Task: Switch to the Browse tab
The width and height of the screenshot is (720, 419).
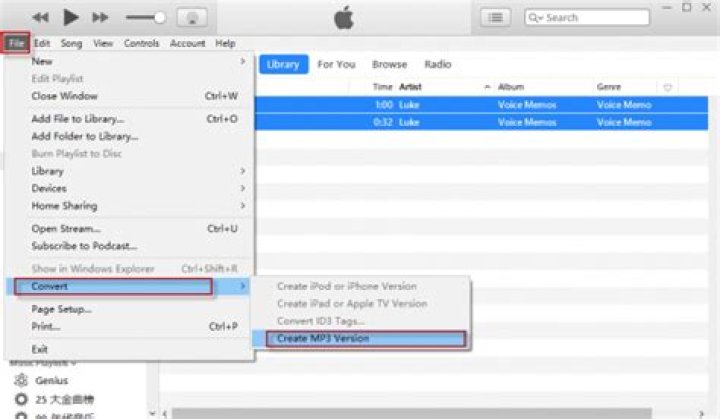Action: click(389, 64)
